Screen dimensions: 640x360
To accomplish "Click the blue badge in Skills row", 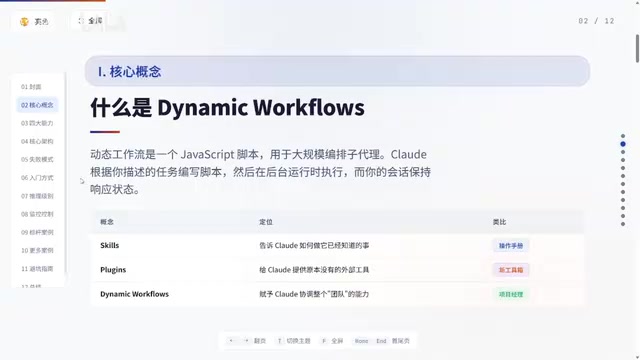I will tap(511, 246).
